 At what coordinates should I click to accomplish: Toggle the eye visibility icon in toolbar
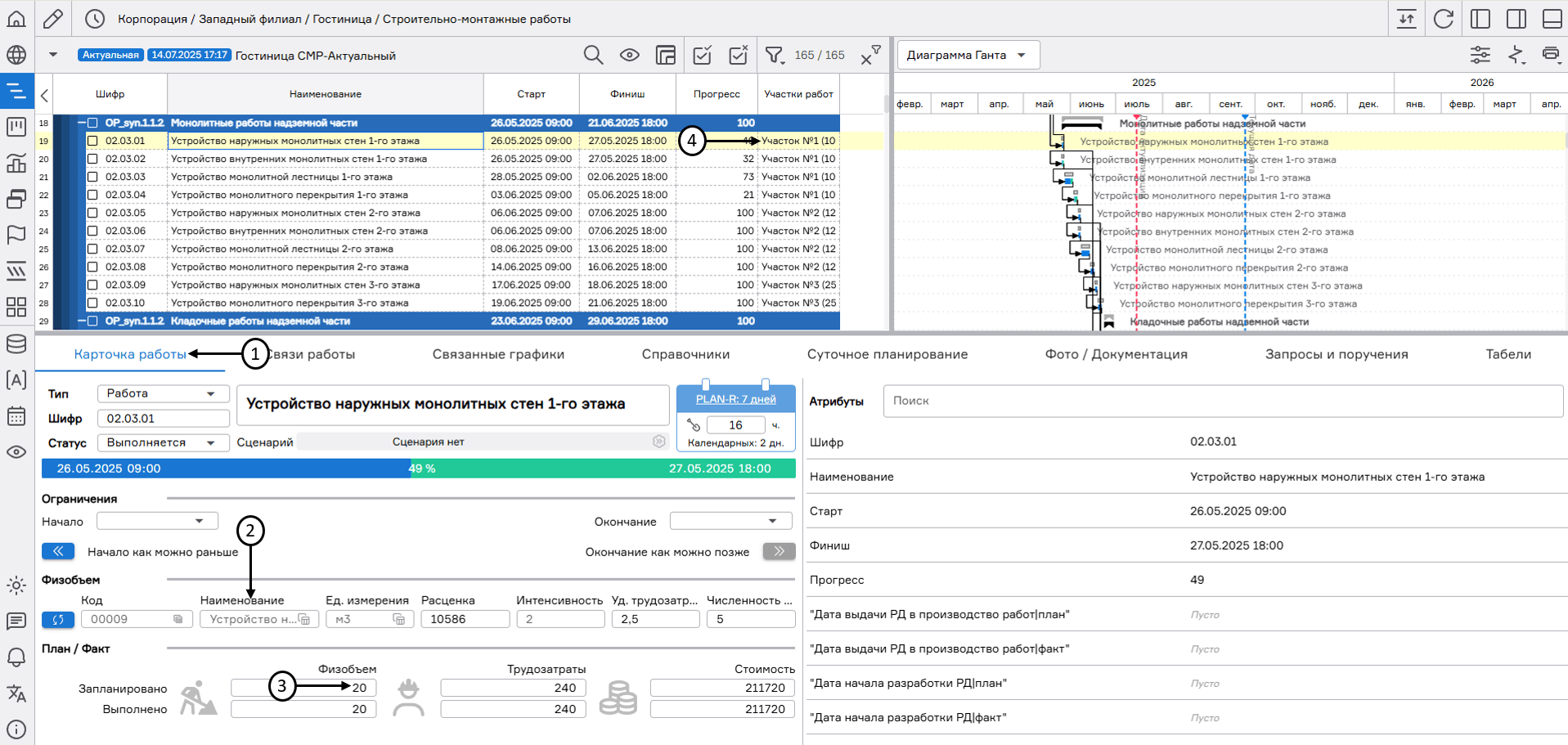[629, 55]
